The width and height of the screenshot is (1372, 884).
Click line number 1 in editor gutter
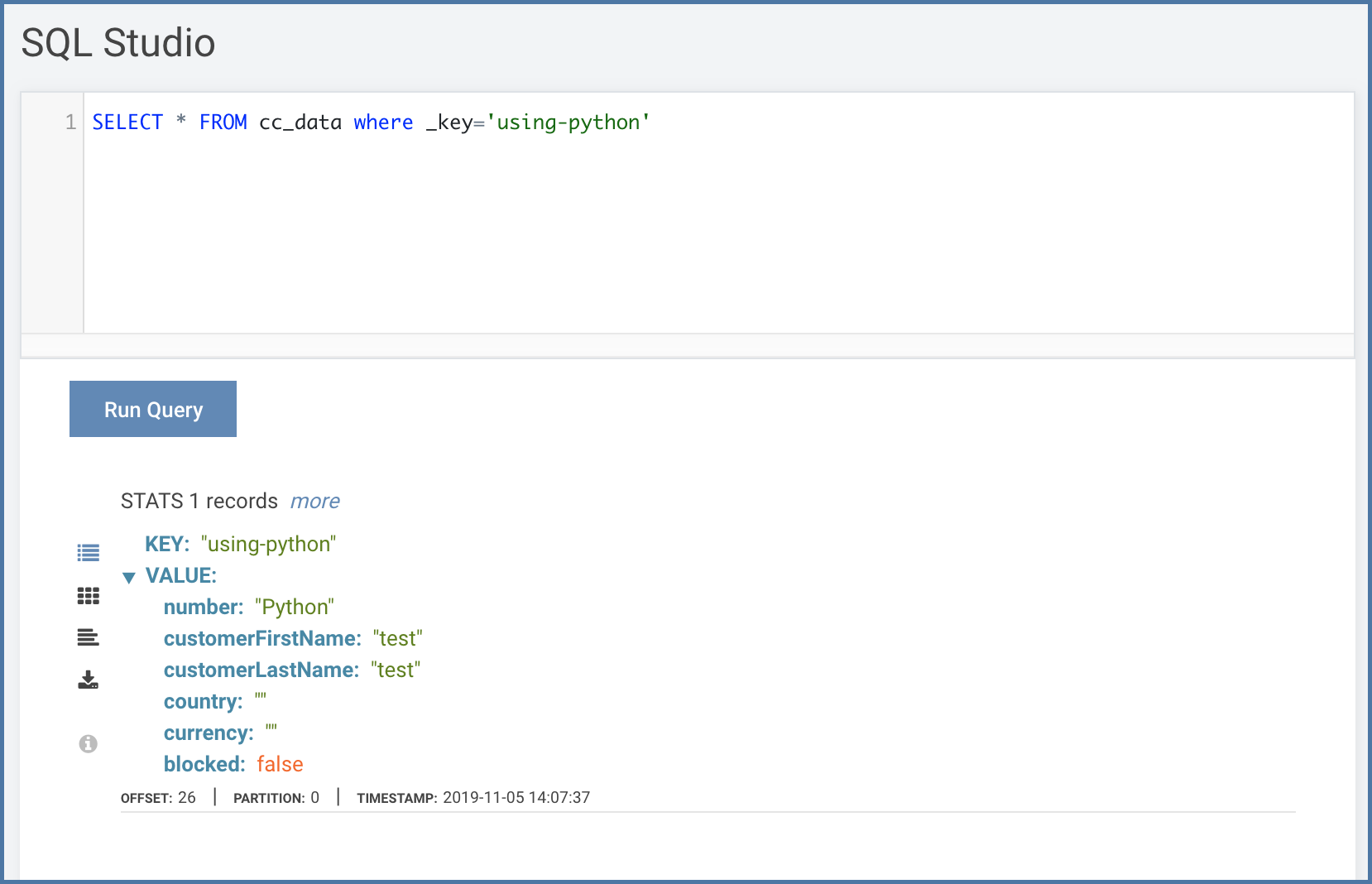pyautogui.click(x=71, y=123)
